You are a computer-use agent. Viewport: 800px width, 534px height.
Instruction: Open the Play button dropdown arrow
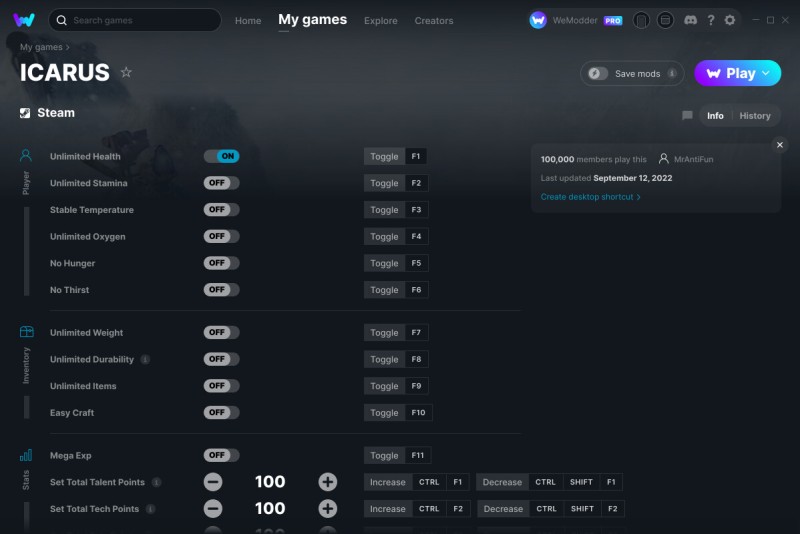[766, 73]
